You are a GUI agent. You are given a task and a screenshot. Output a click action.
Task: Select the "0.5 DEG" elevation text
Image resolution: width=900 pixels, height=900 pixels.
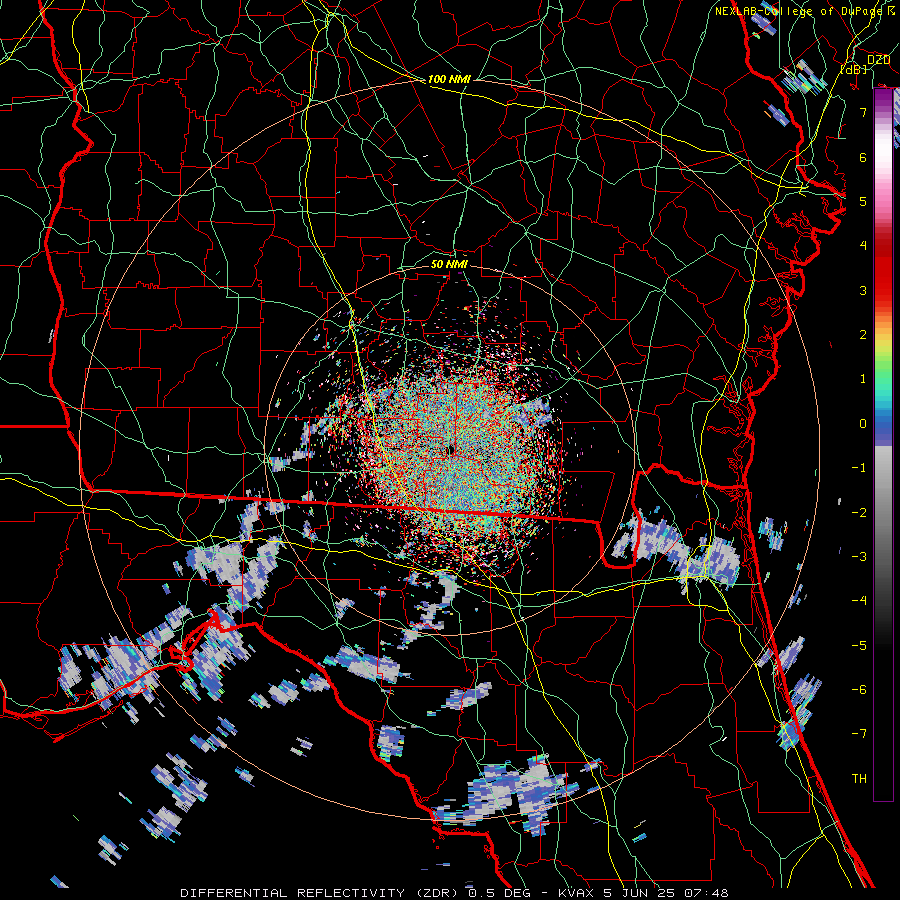tap(498, 893)
